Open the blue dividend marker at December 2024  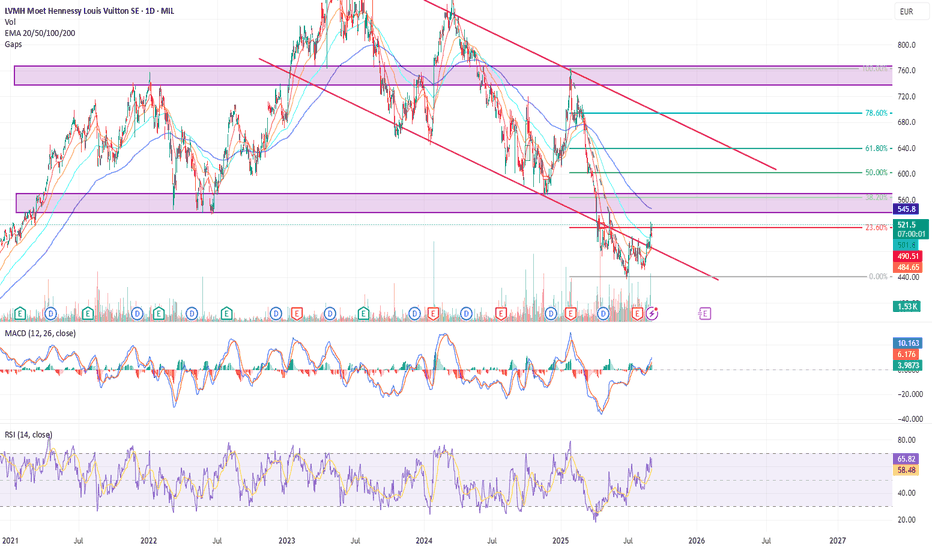pyautogui.click(x=552, y=313)
